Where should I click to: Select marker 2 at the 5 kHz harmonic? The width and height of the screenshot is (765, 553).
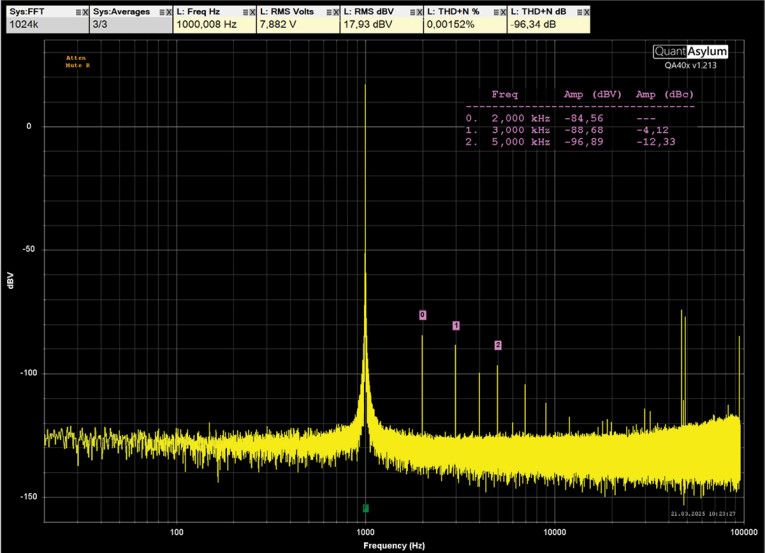tap(498, 346)
